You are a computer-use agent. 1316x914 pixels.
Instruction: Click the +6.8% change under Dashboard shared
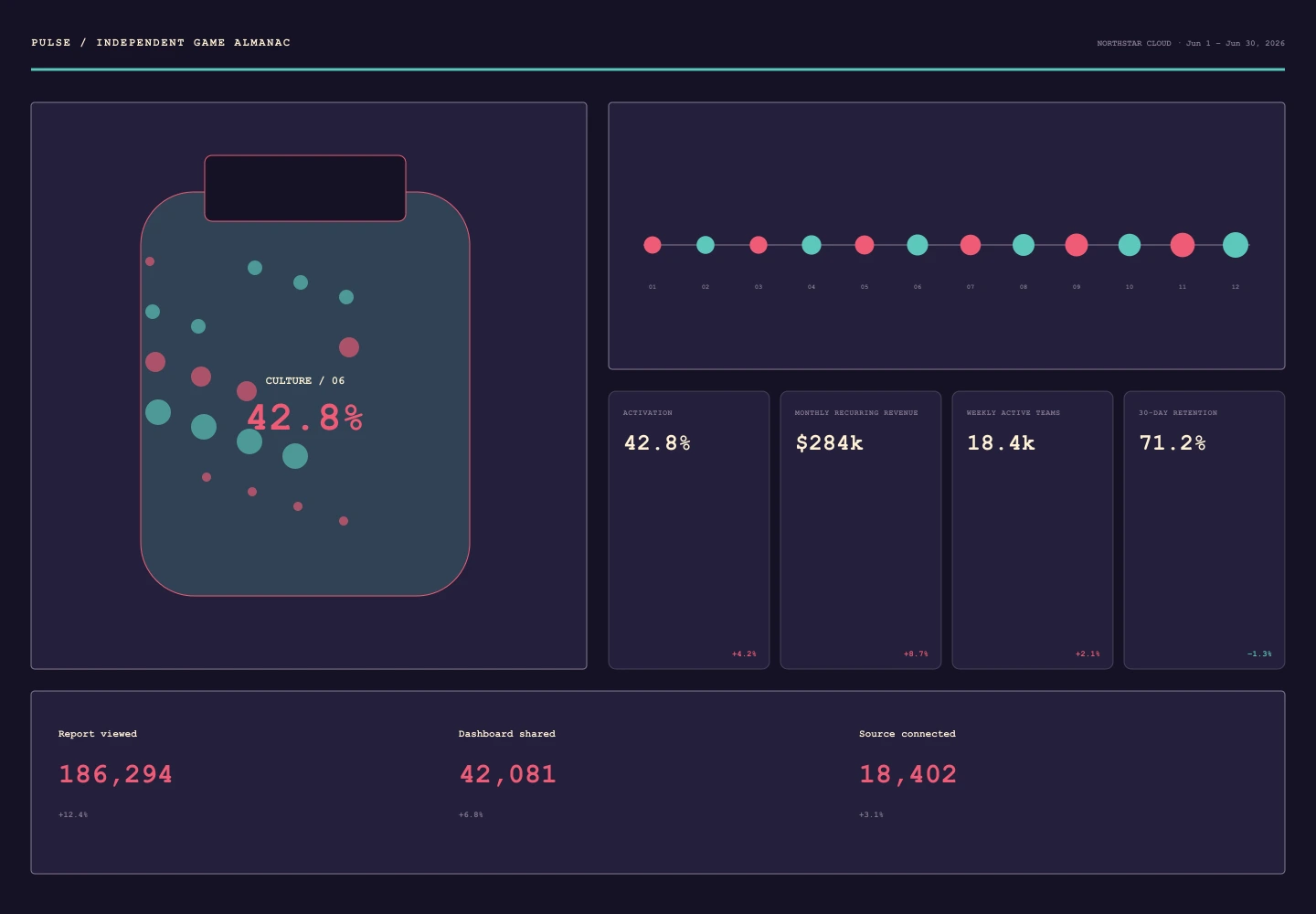(471, 814)
